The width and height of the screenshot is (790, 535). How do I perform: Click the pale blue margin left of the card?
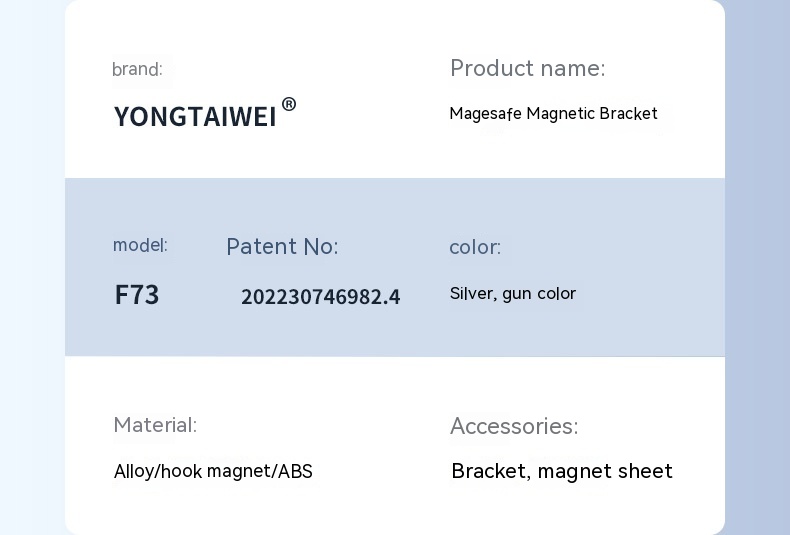point(32,267)
